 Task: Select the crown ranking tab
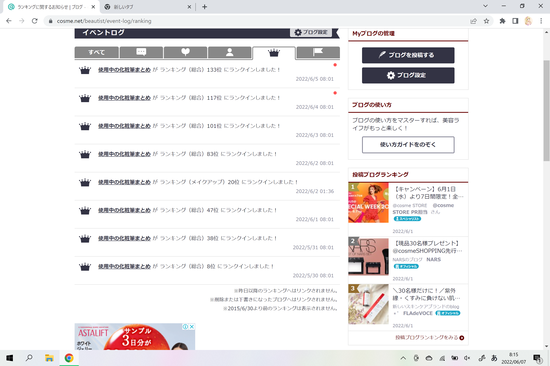(x=274, y=53)
